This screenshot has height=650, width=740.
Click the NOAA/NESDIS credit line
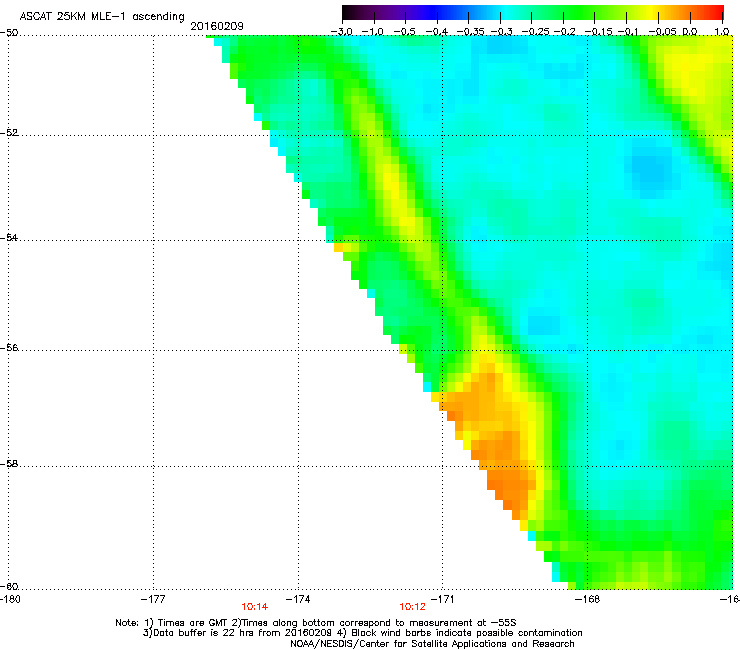coord(432,644)
